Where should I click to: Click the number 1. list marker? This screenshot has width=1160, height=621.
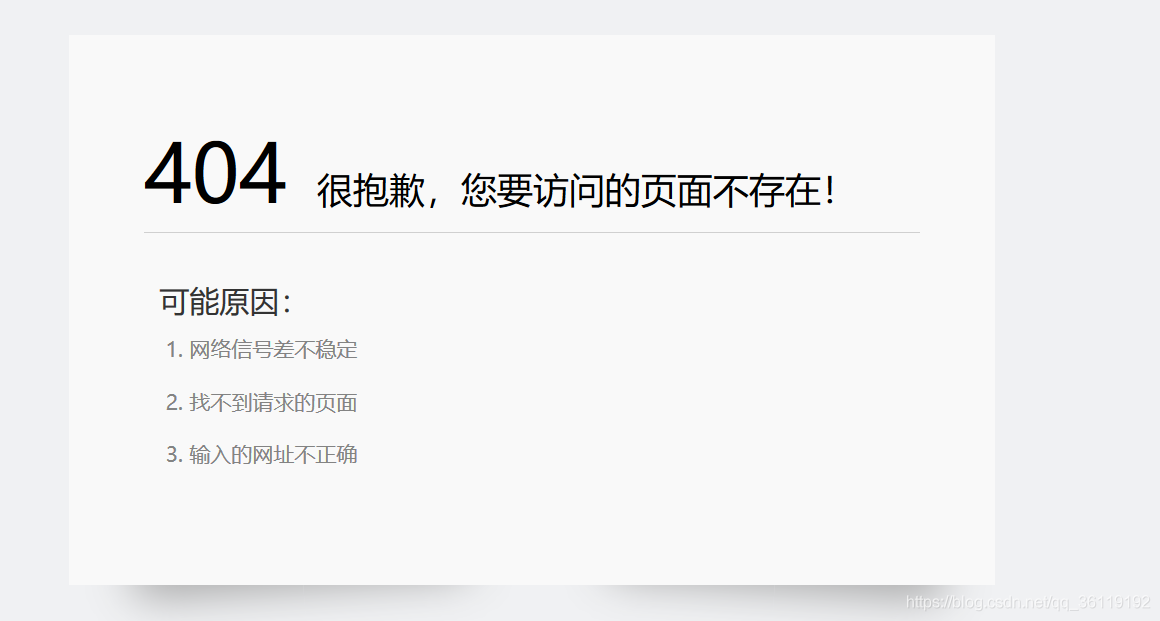[175, 349]
